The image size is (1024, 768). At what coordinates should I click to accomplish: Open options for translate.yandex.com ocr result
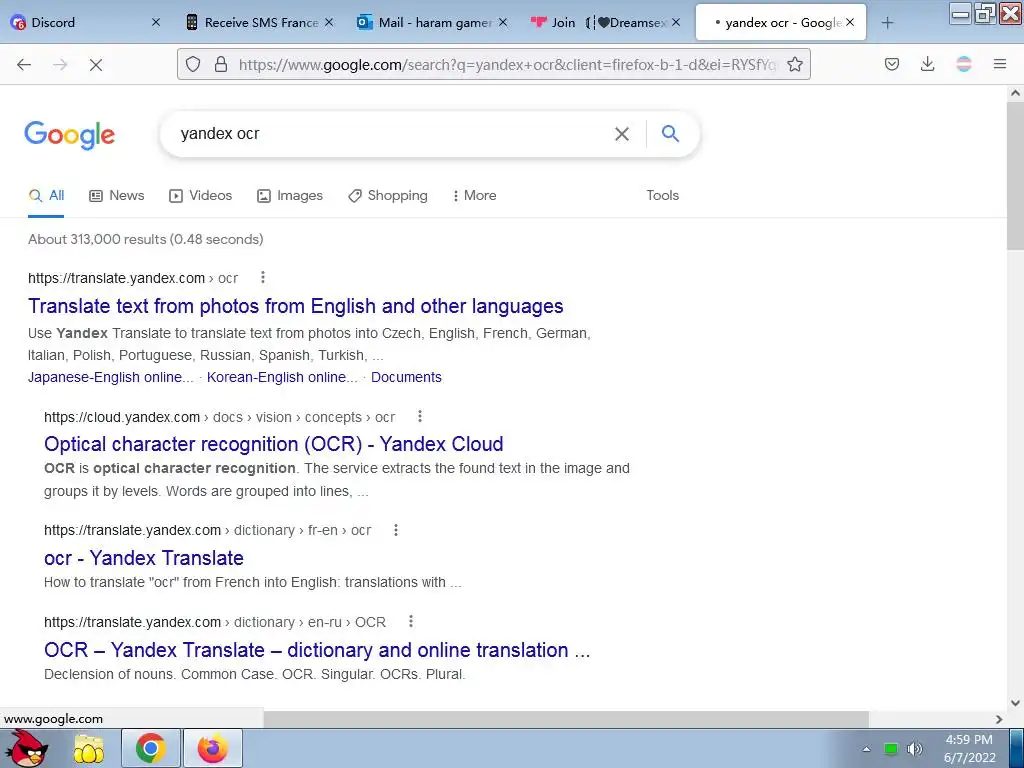coord(263,278)
